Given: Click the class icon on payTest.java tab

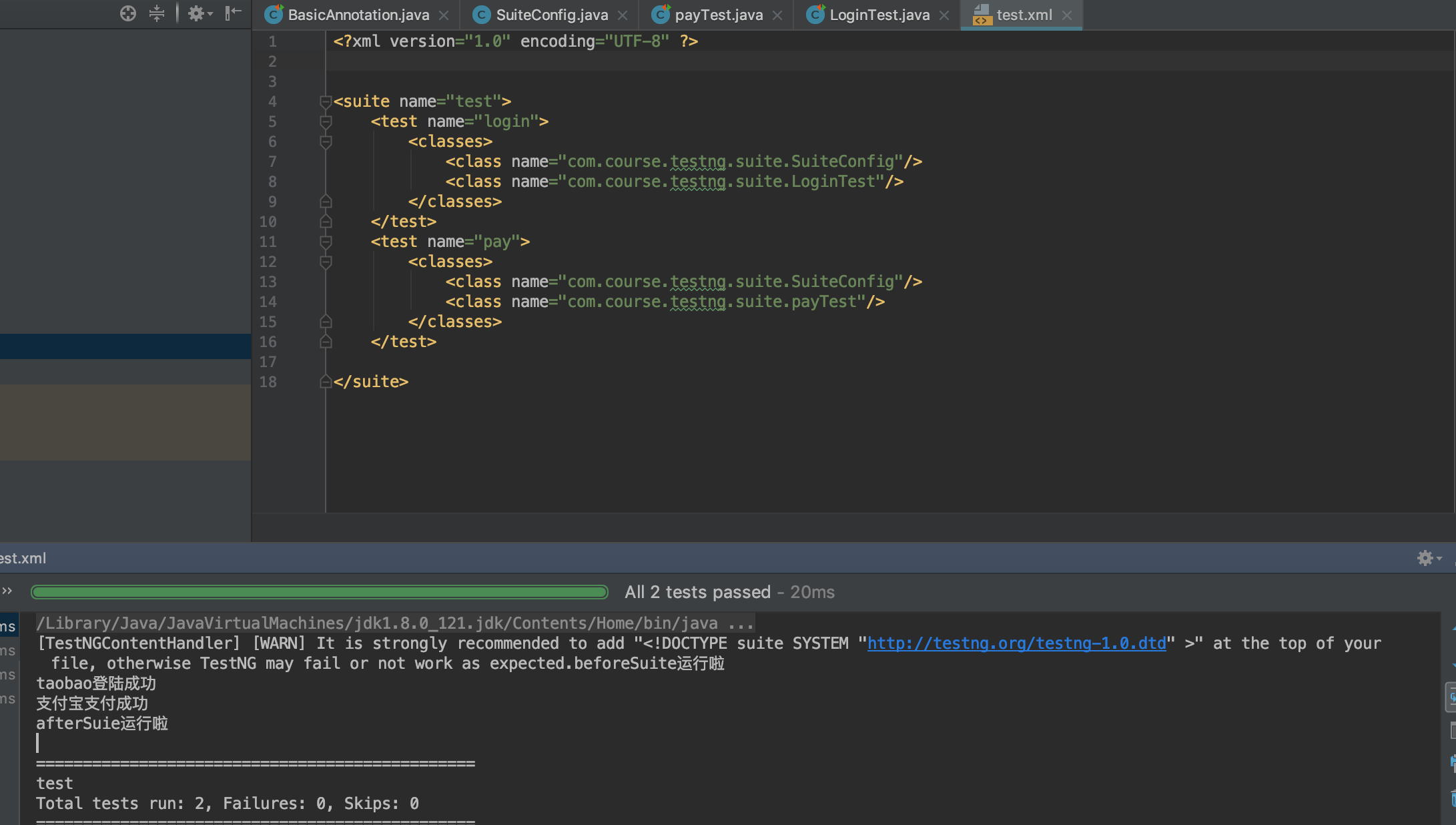Looking at the screenshot, I should click(x=661, y=15).
